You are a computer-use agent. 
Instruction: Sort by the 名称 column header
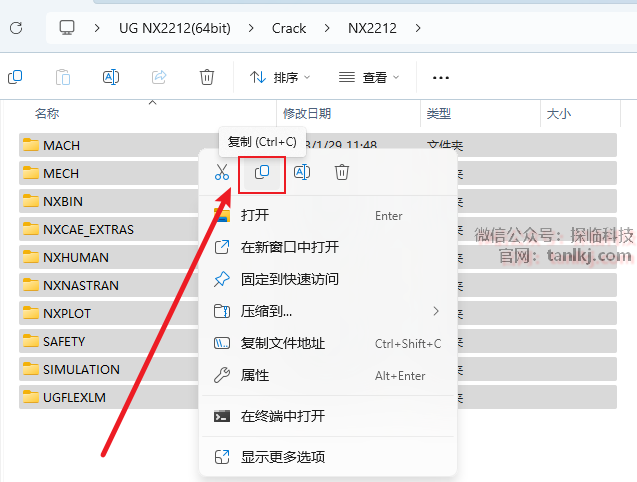pyautogui.click(x=47, y=113)
